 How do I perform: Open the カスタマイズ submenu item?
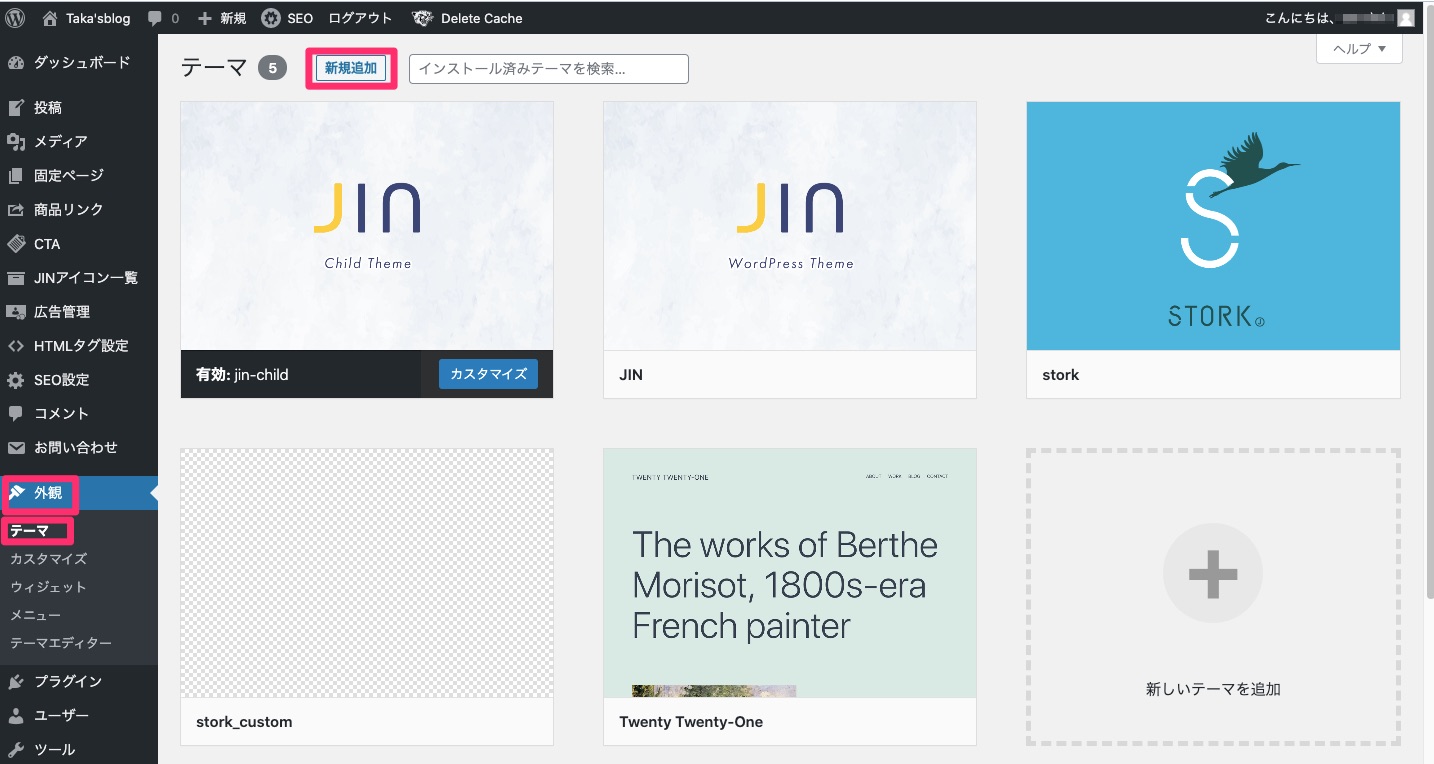48,559
